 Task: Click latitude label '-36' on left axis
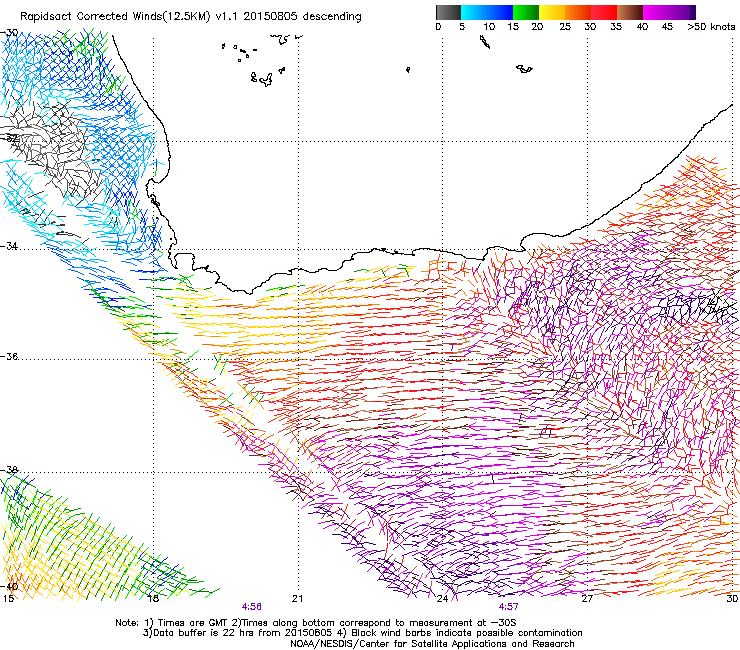point(9,356)
